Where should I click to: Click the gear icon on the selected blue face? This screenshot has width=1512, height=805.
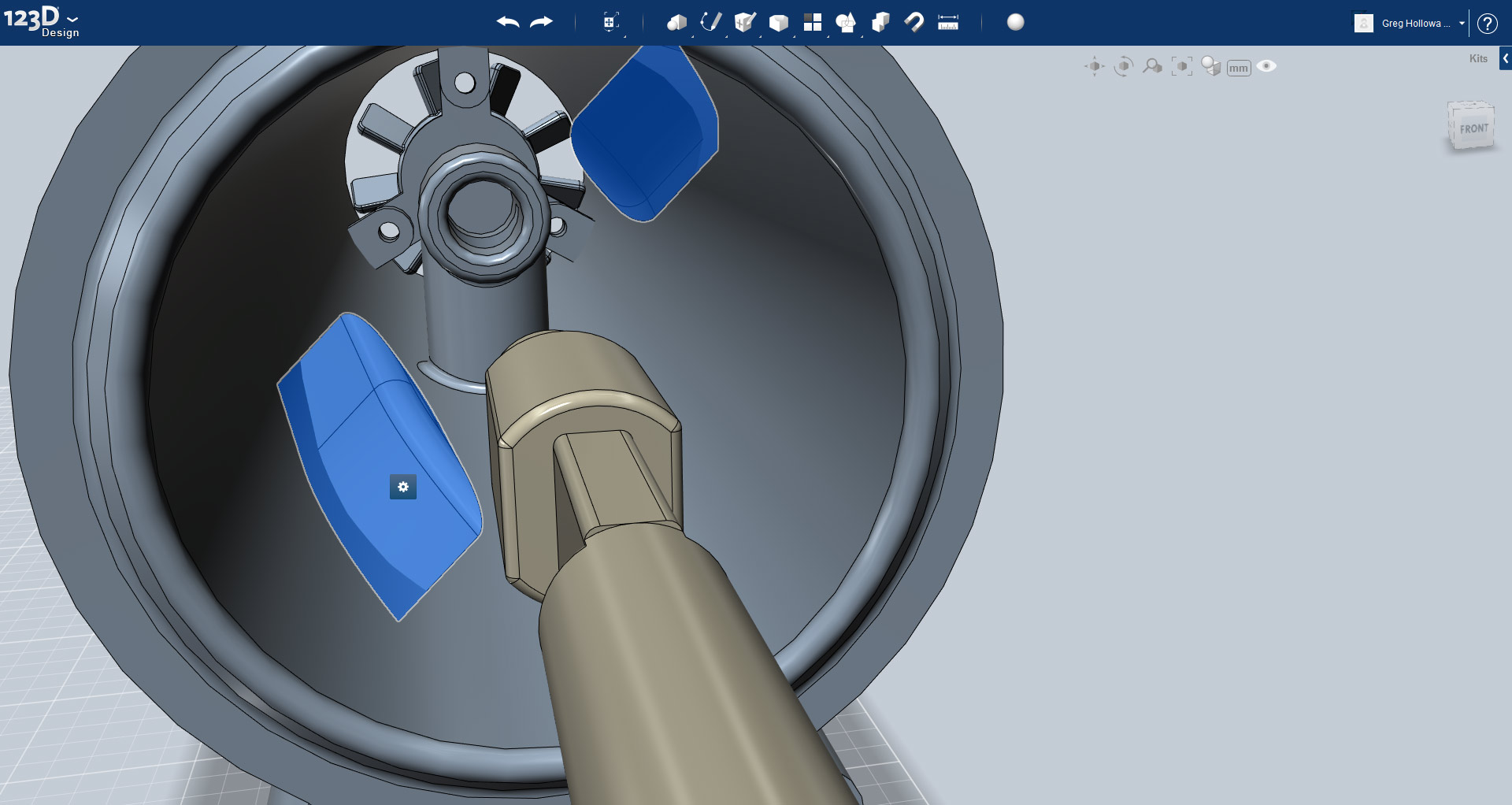[403, 487]
